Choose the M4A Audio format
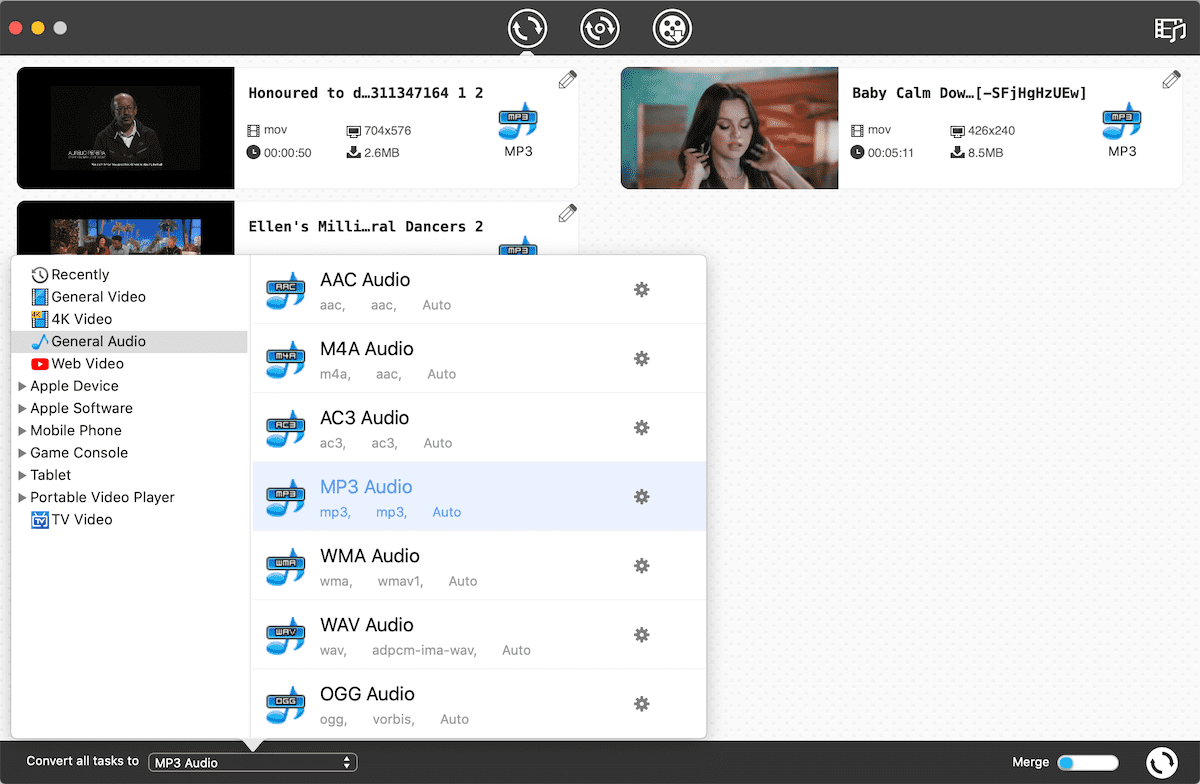The image size is (1200, 784). 367,349
